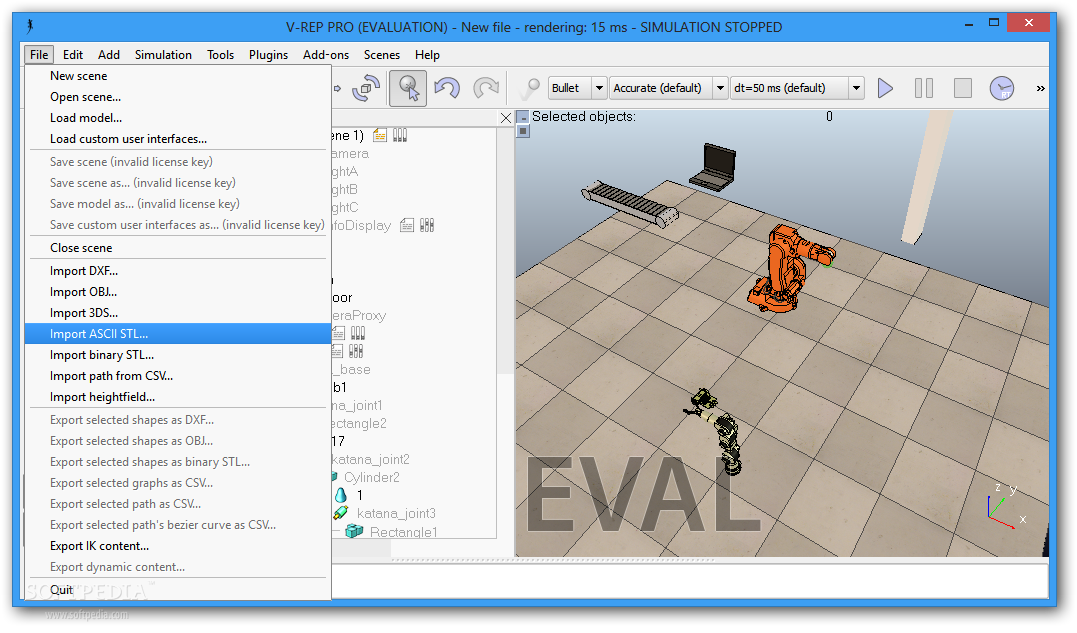Close the scene hierarchy panel
This screenshot has height=633, width=1077.
506,118
